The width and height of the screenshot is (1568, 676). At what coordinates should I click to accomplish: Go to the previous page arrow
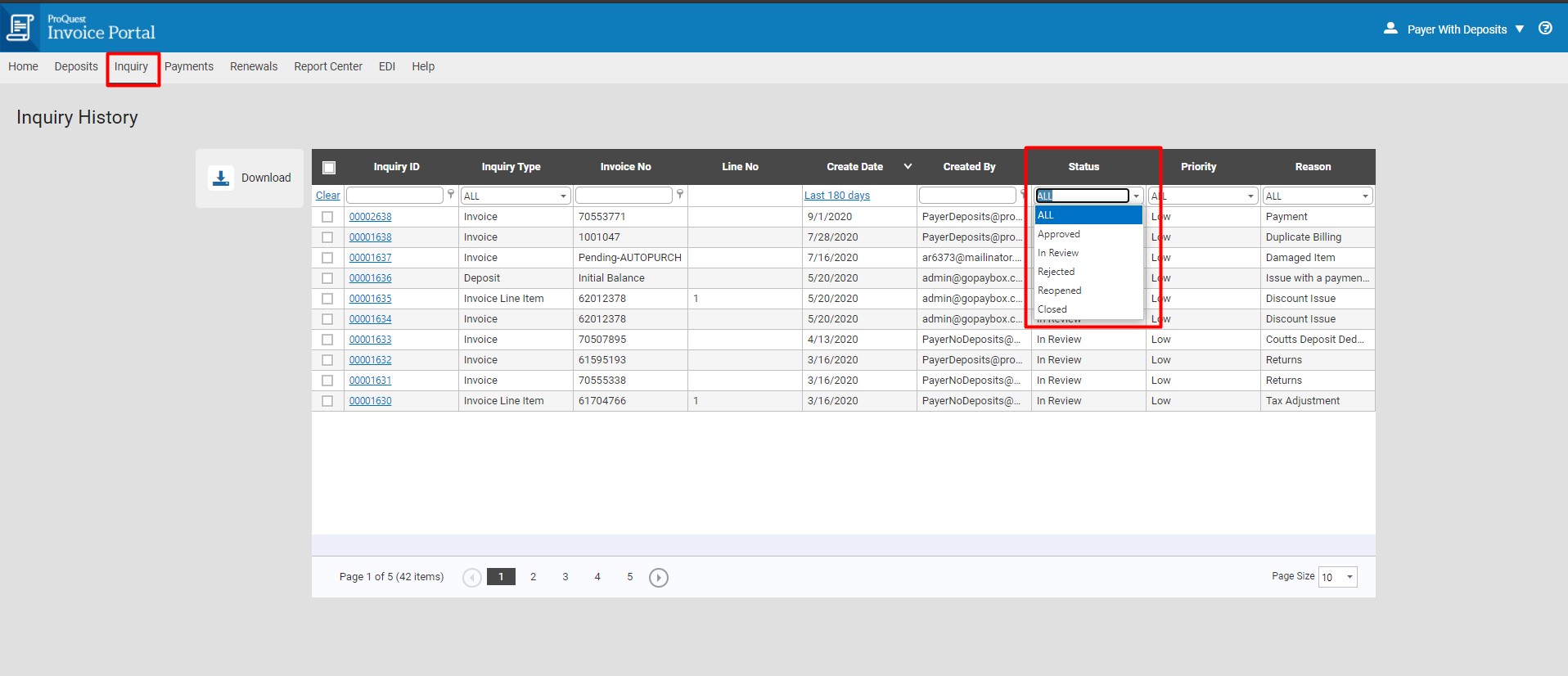tap(472, 578)
